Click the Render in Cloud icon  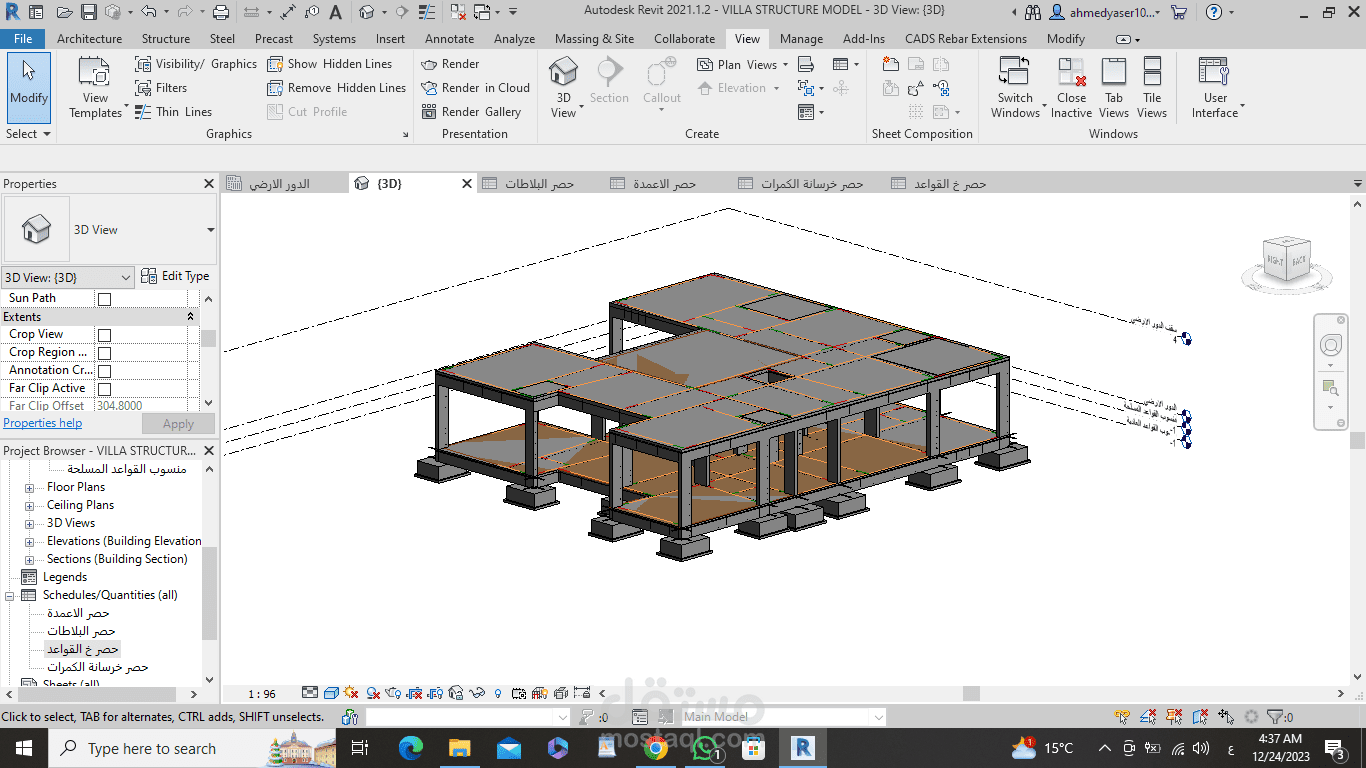(x=429, y=88)
